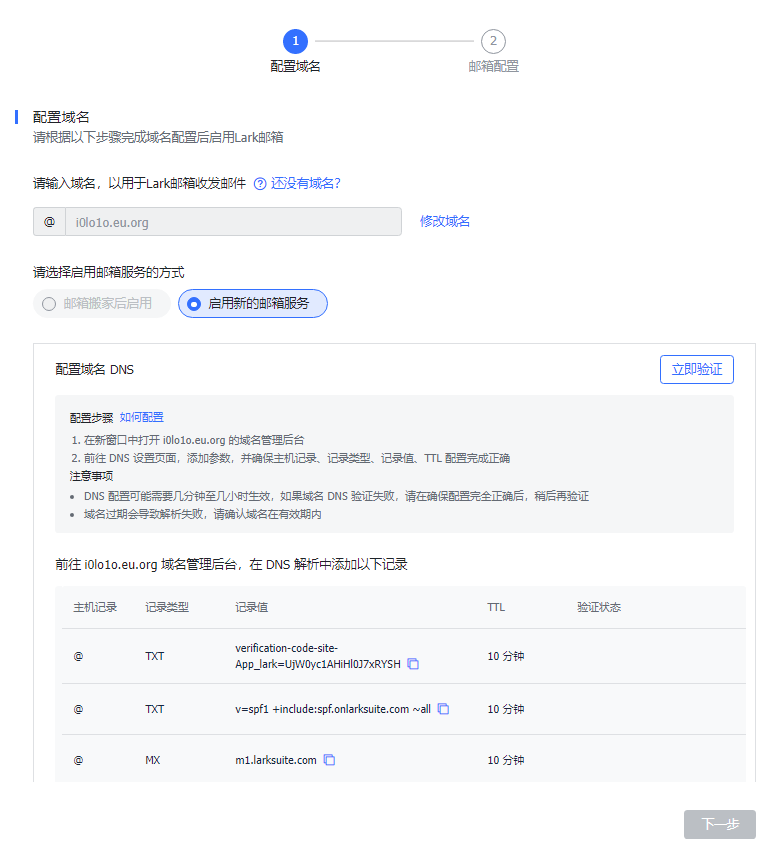763x858 pixels.
Task: Click the 记录类型 column header
Action: pos(167,607)
